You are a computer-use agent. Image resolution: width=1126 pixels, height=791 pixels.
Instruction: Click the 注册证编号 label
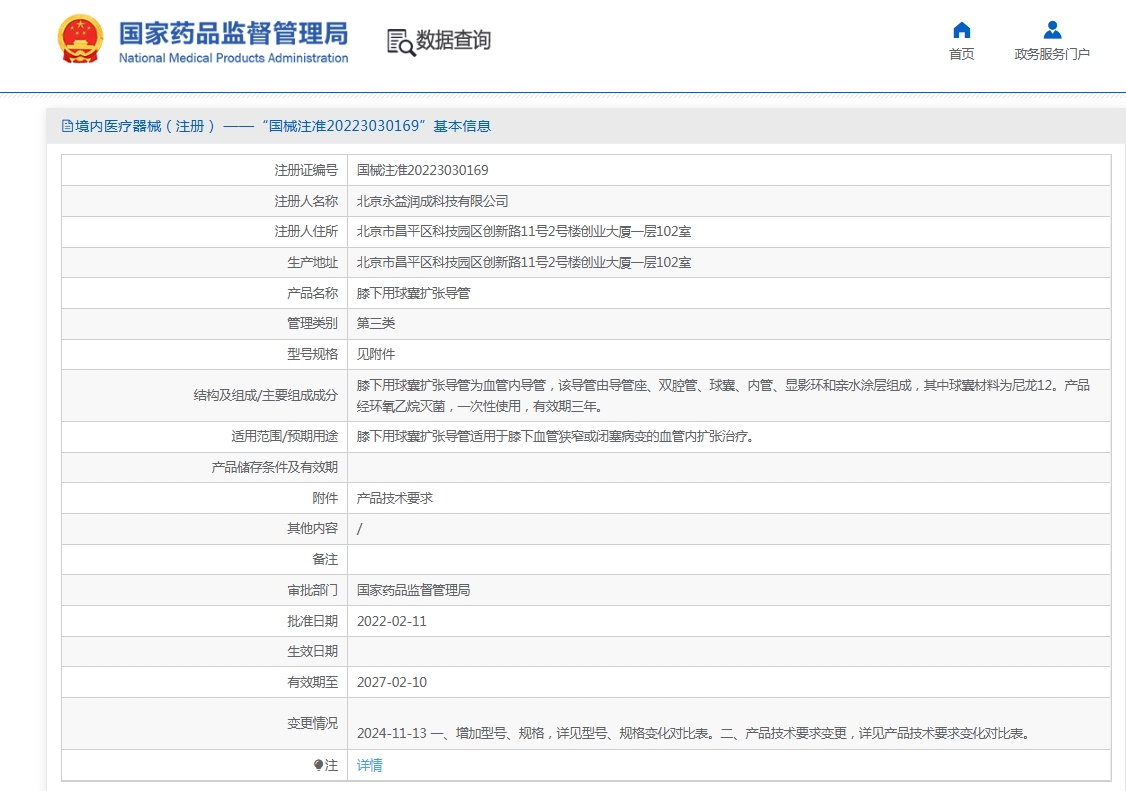pyautogui.click(x=306, y=170)
